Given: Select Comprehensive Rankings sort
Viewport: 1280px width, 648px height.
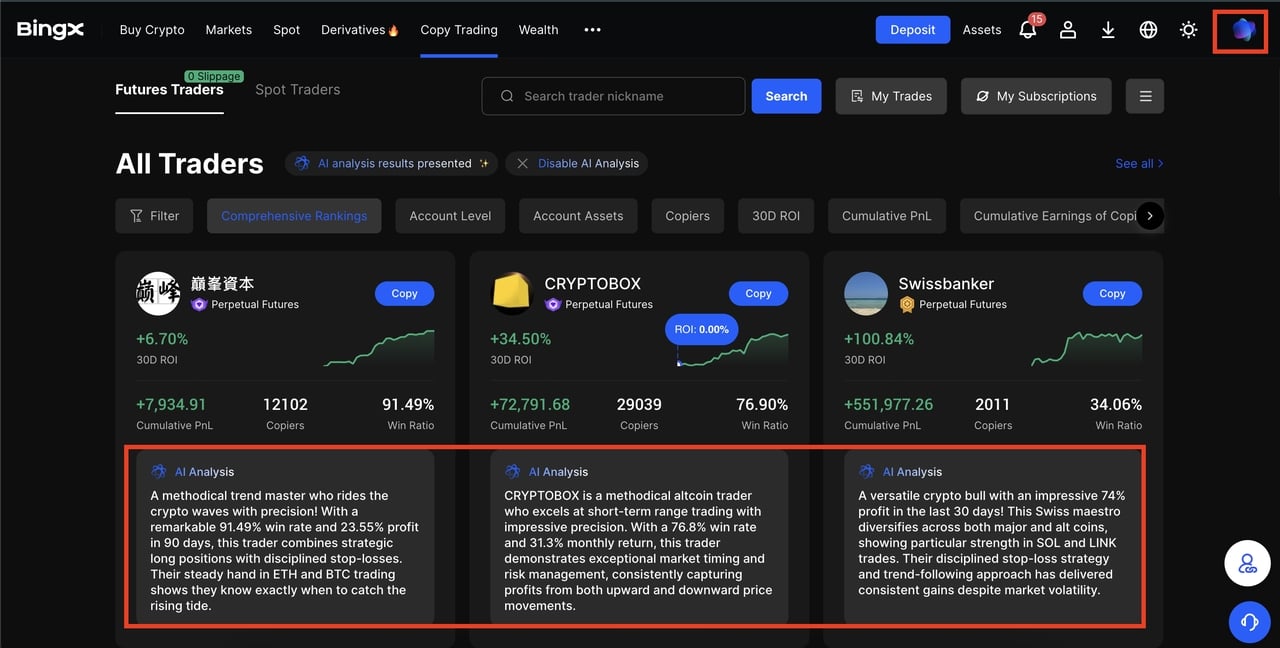Looking at the screenshot, I should click(294, 216).
